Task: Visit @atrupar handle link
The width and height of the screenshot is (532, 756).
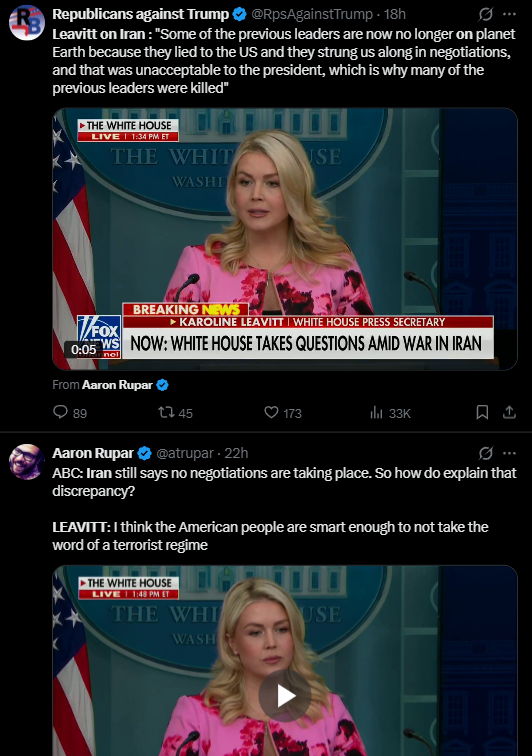Action: (x=185, y=453)
